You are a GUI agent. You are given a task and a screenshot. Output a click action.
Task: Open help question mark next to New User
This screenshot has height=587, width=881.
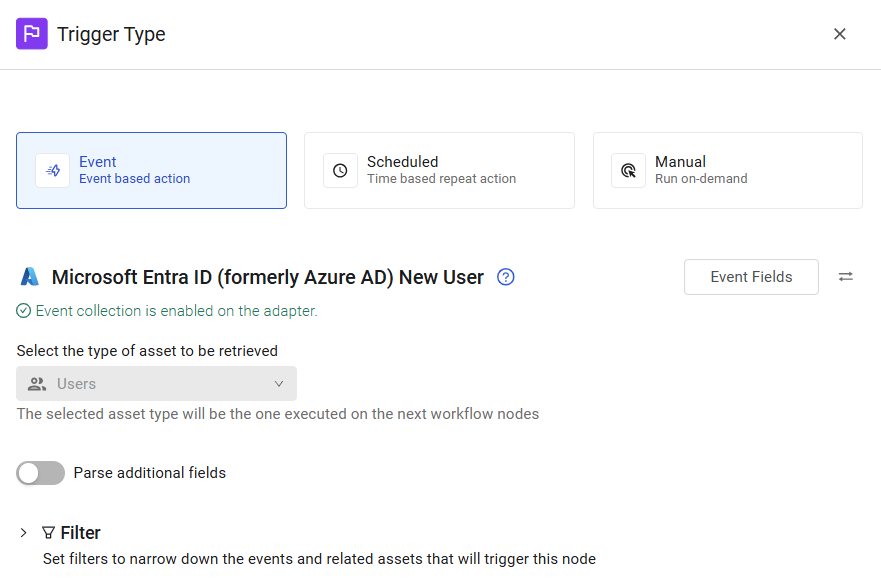pyautogui.click(x=506, y=277)
